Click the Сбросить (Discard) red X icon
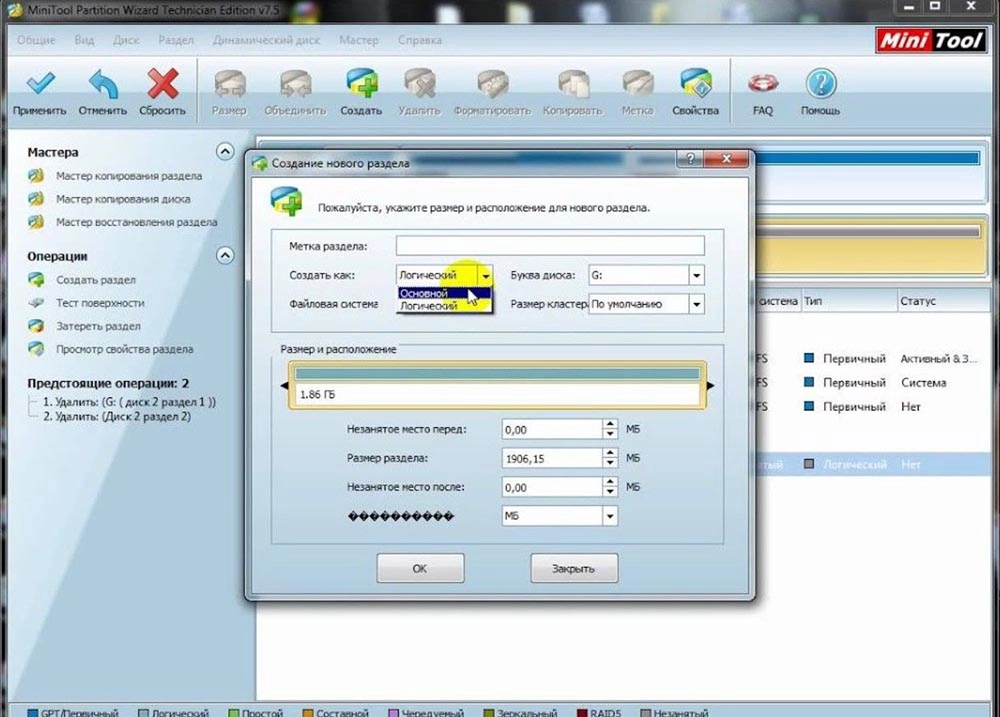 click(162, 83)
